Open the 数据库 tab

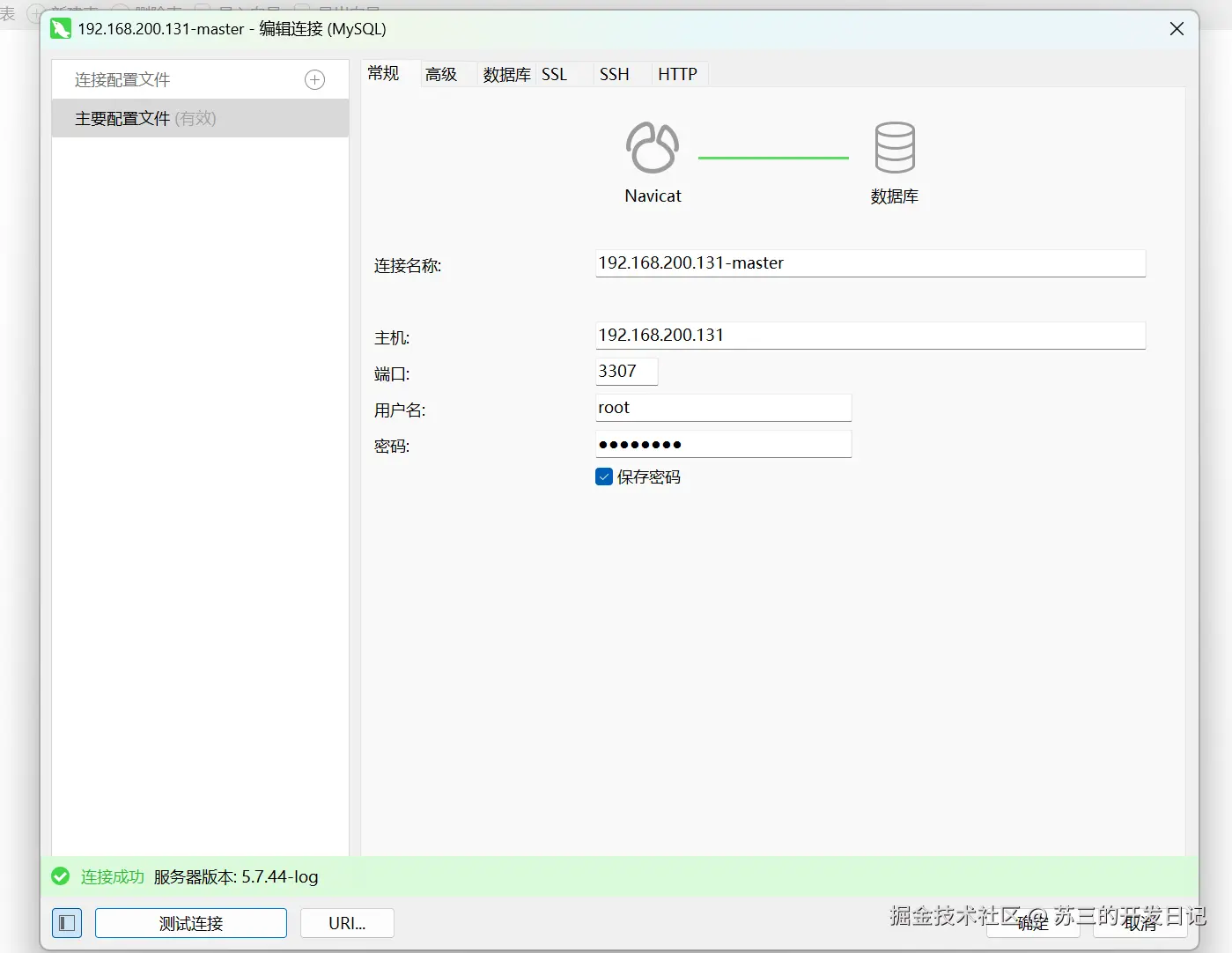pos(506,74)
